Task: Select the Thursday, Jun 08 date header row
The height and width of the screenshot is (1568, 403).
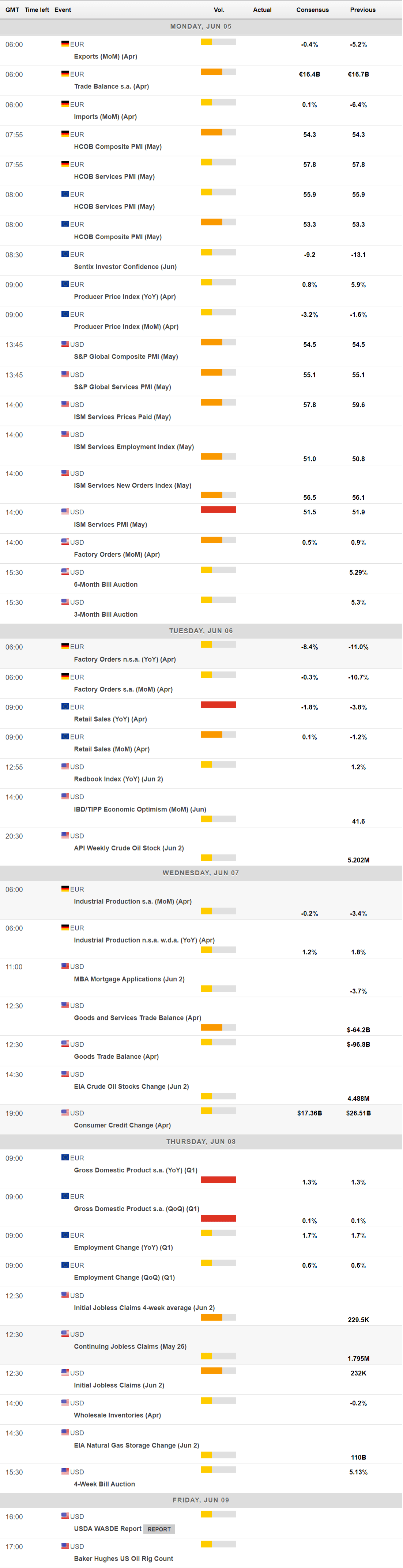Action: 200,1141
